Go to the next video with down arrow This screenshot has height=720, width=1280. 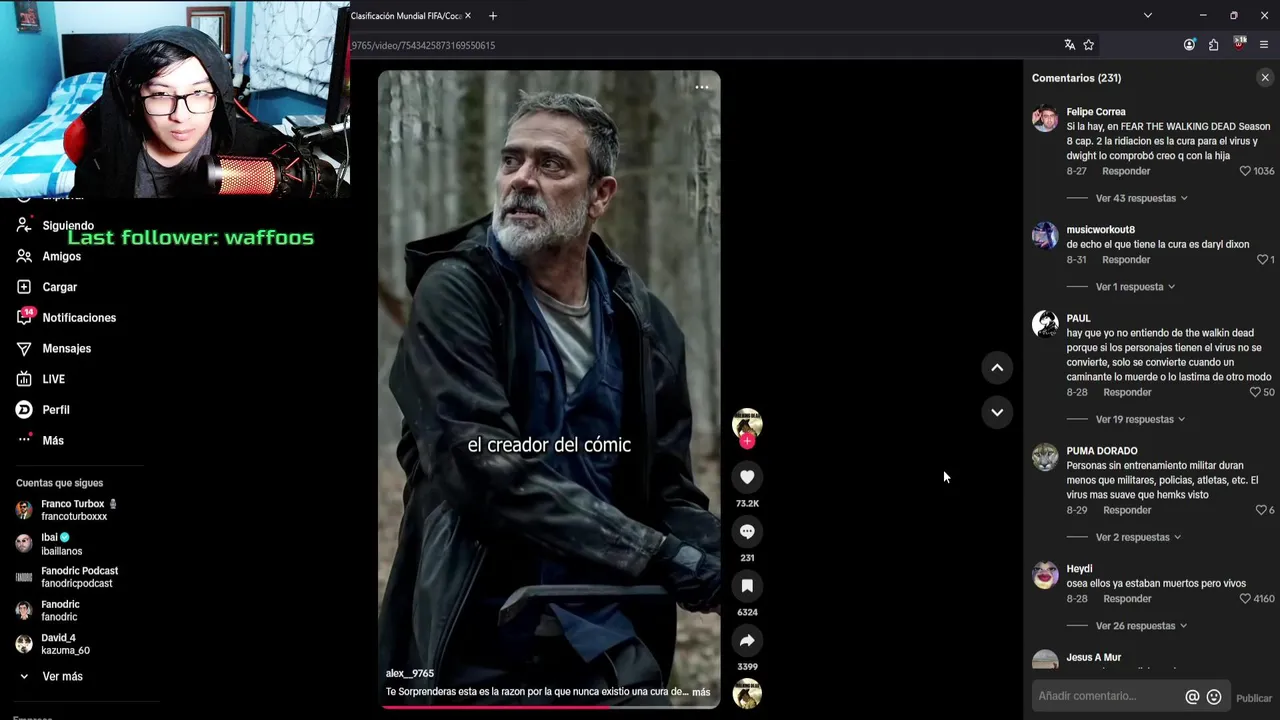[x=997, y=412]
